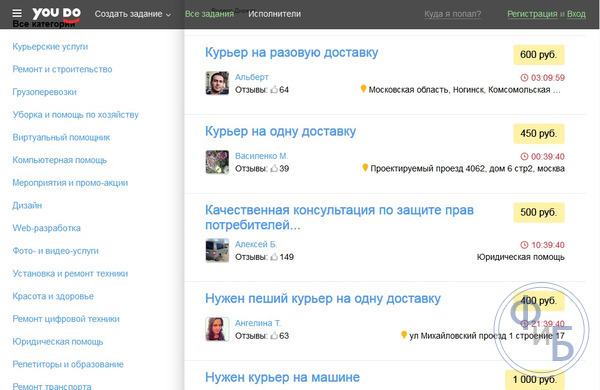Click thumbs-up icon next to 63 reviews
The width and height of the screenshot is (600, 390).
click(274, 336)
